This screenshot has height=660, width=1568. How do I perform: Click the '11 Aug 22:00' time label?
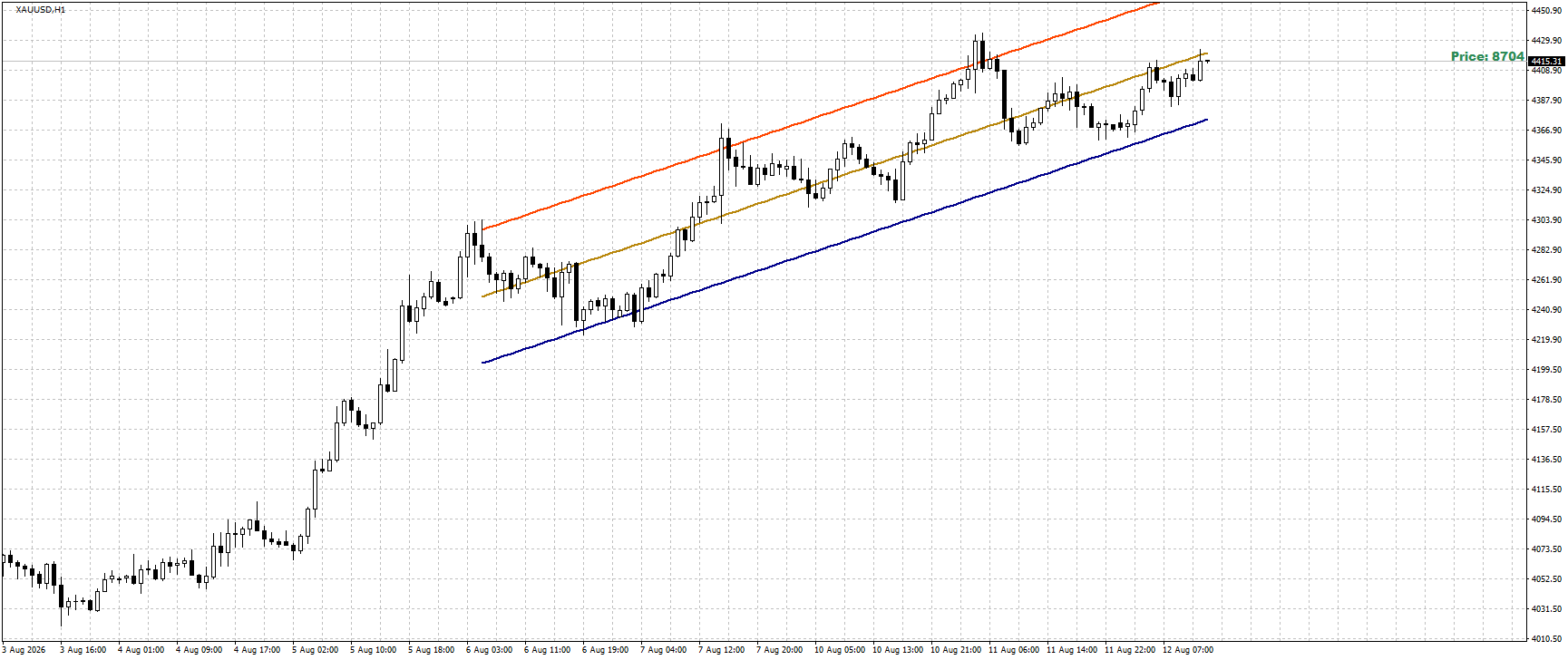point(1130,650)
